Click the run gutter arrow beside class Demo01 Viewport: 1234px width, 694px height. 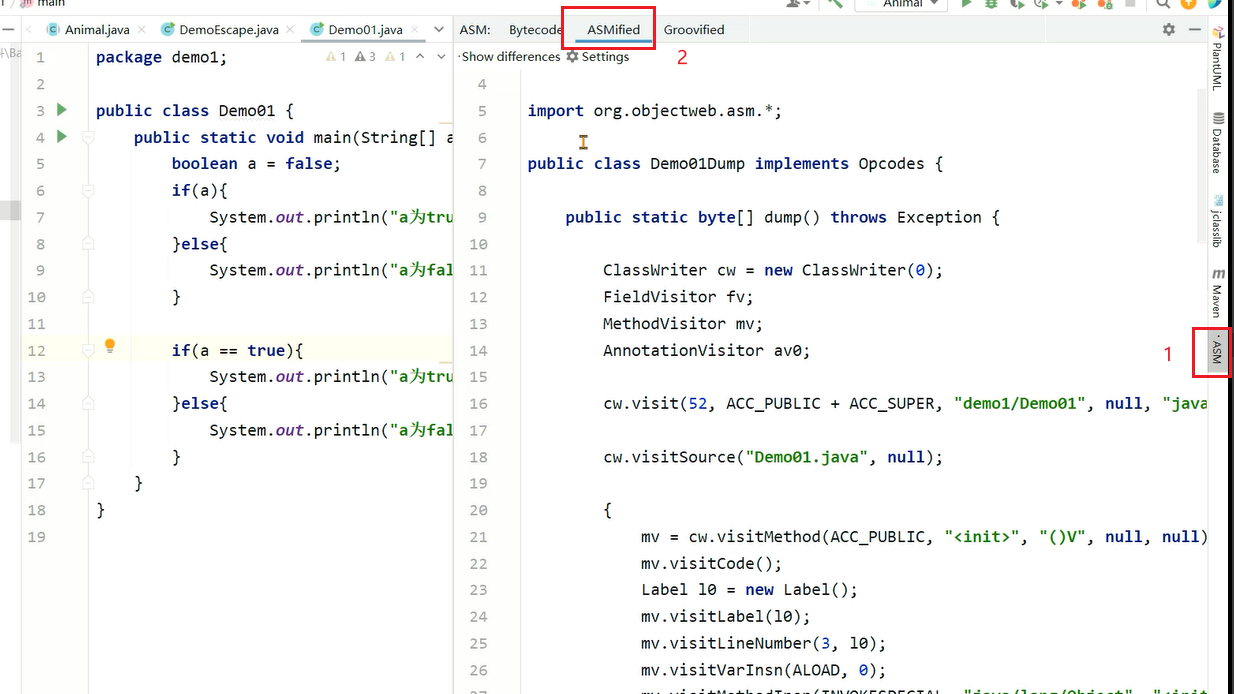click(x=62, y=110)
